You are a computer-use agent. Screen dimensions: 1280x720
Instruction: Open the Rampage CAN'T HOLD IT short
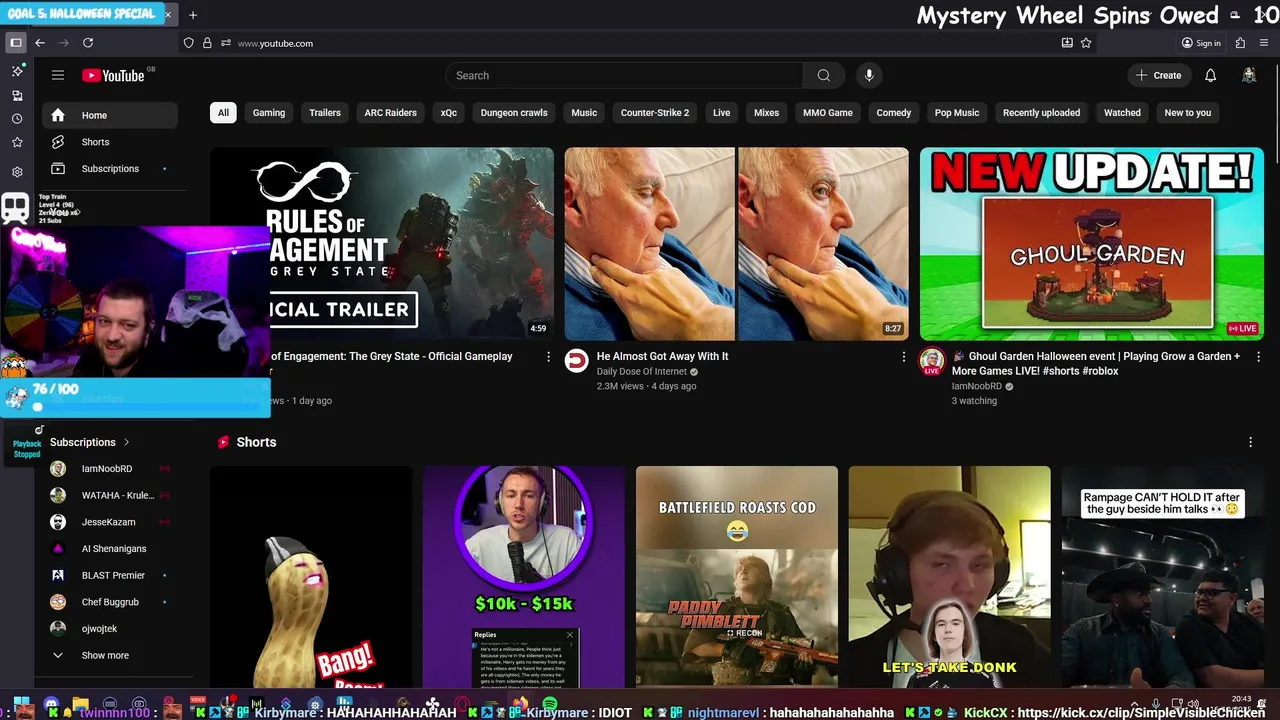coord(1162,577)
